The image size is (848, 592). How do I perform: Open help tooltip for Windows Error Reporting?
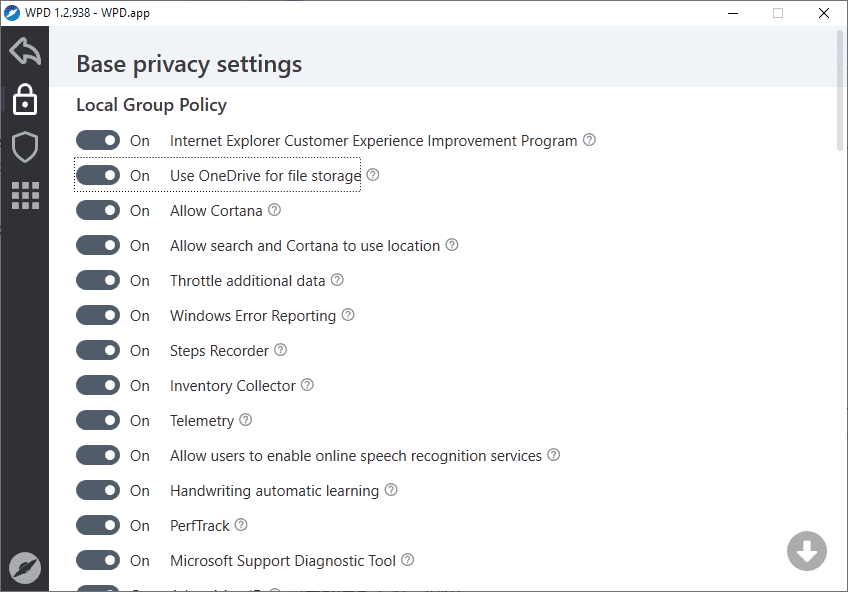pyautogui.click(x=348, y=315)
